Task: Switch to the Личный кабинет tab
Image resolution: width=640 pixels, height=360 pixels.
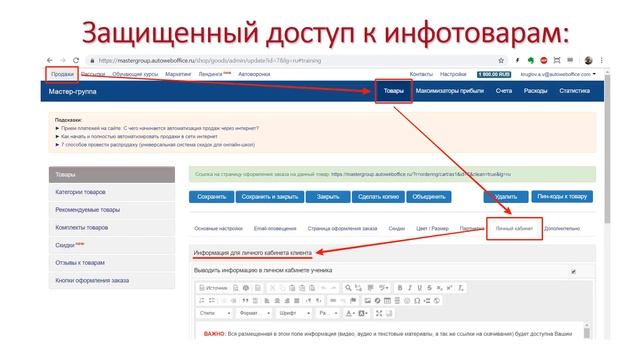Action: (514, 229)
